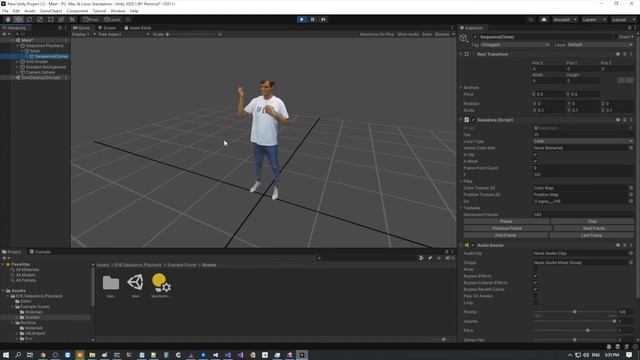
Task: Select Gradient Background in Hierarchy
Action: pyautogui.click(x=46, y=67)
